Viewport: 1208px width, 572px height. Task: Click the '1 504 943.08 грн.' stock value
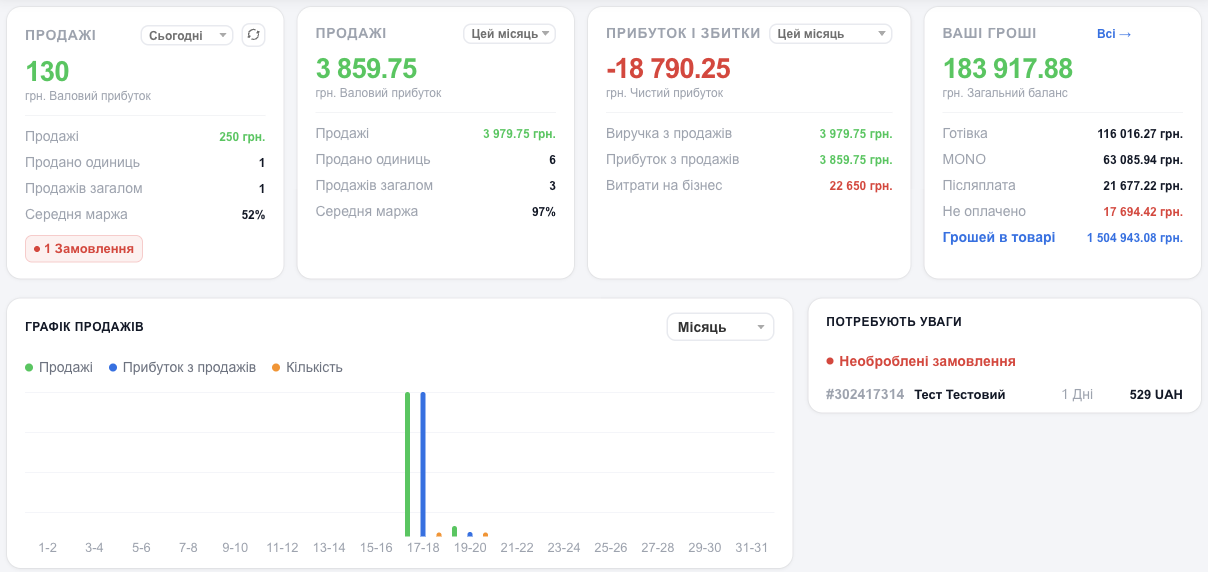1135,238
